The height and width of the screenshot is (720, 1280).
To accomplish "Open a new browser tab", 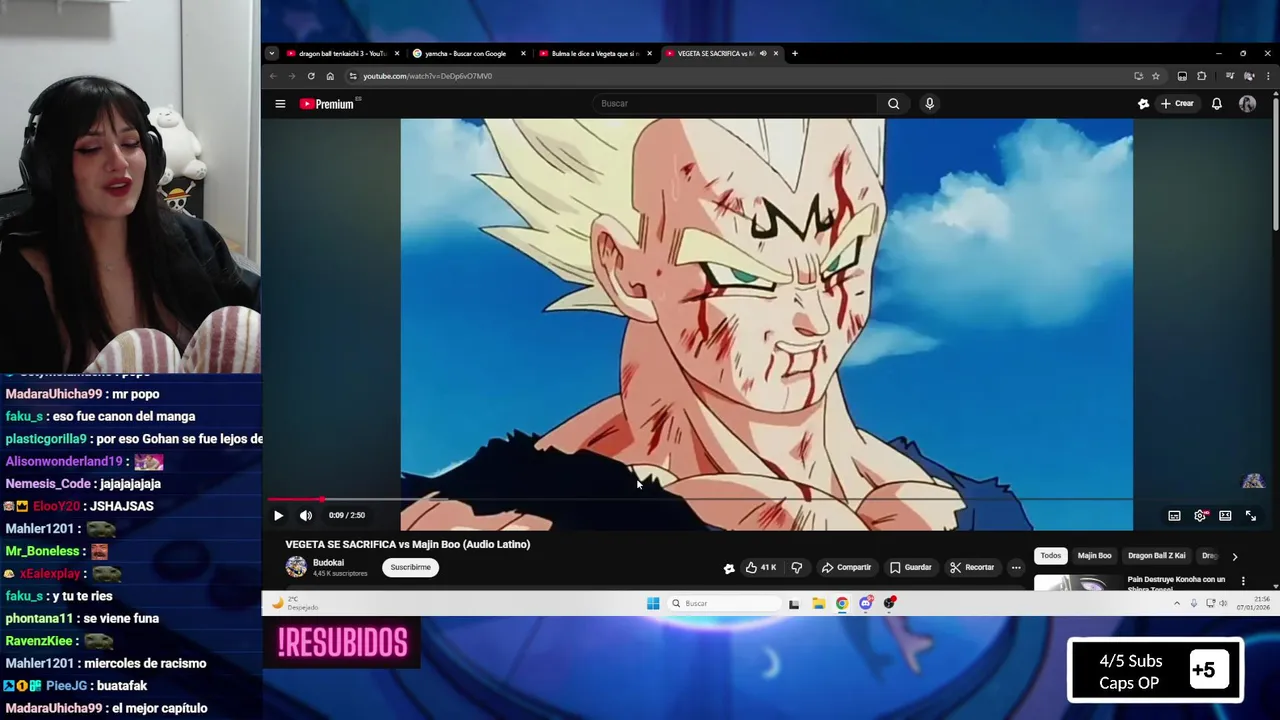I will tap(794, 53).
